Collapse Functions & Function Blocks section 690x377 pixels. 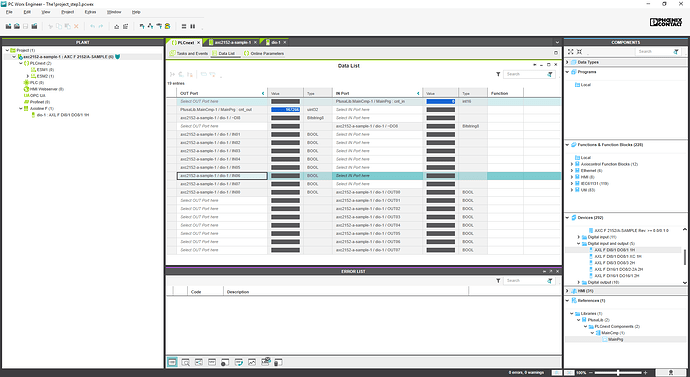pos(567,145)
